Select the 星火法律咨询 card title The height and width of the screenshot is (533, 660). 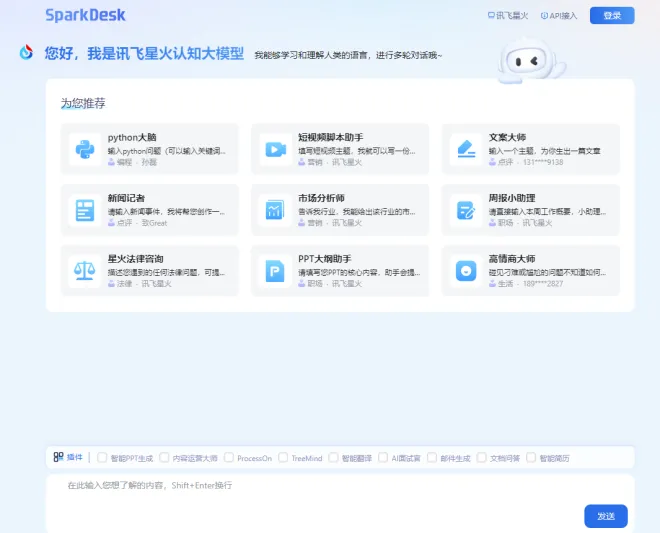coord(136,259)
